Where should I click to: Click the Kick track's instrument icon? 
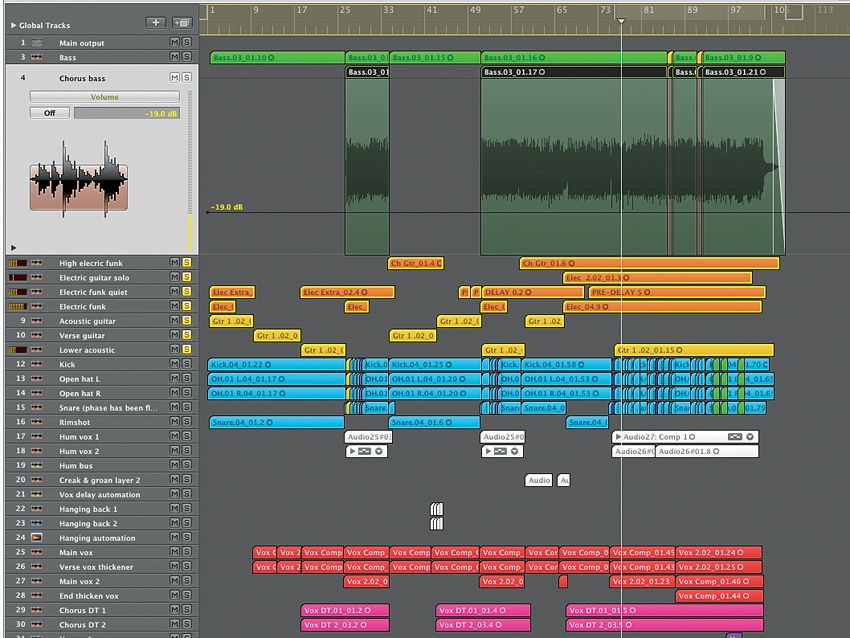35,364
